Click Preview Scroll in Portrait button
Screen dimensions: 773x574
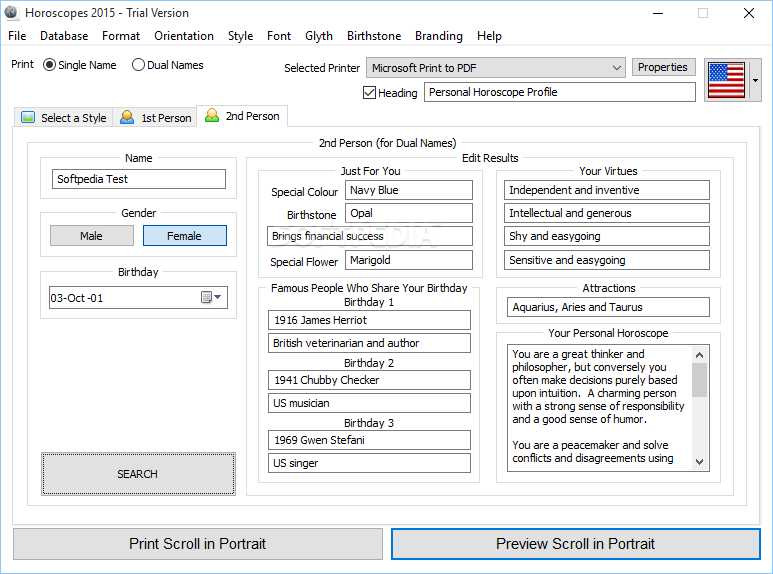click(x=576, y=544)
